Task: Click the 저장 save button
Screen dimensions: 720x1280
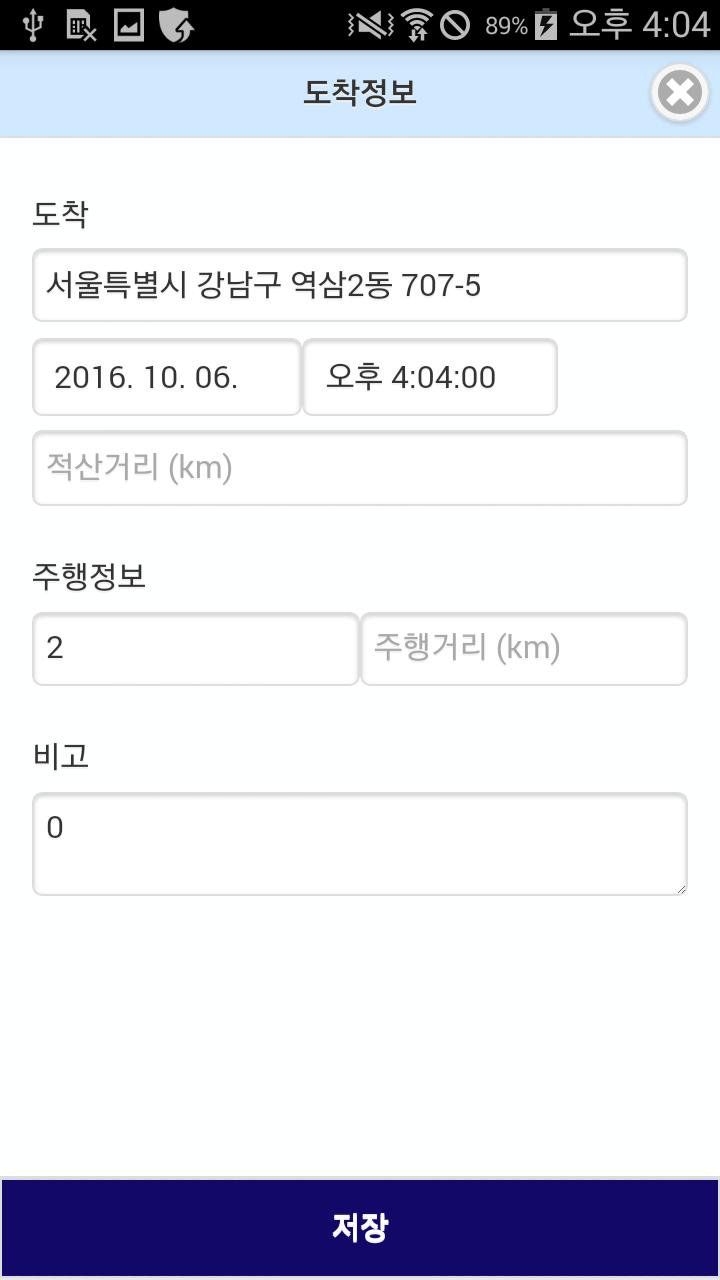Action: (x=360, y=1227)
